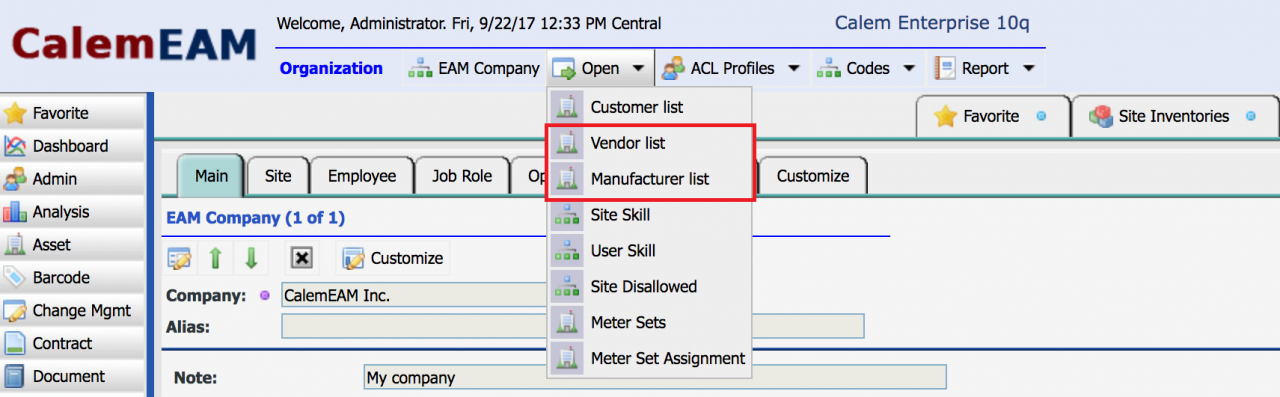Click the Dashboard chart icon in sidebar
Screen dimensions: 1280x397
click(15, 146)
